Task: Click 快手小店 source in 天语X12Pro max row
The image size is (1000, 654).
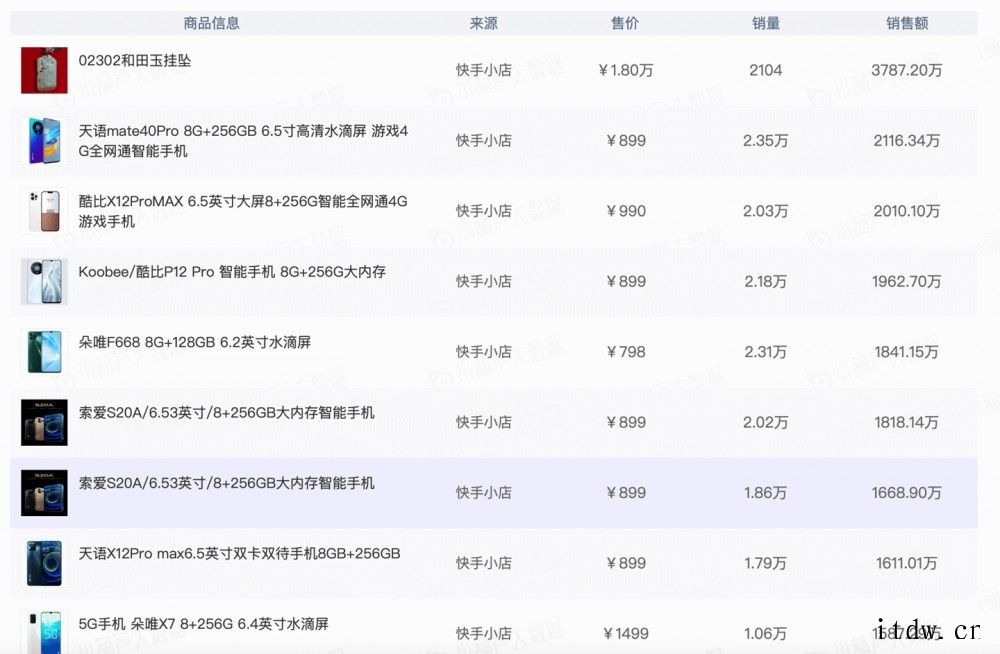Action: pos(483,563)
